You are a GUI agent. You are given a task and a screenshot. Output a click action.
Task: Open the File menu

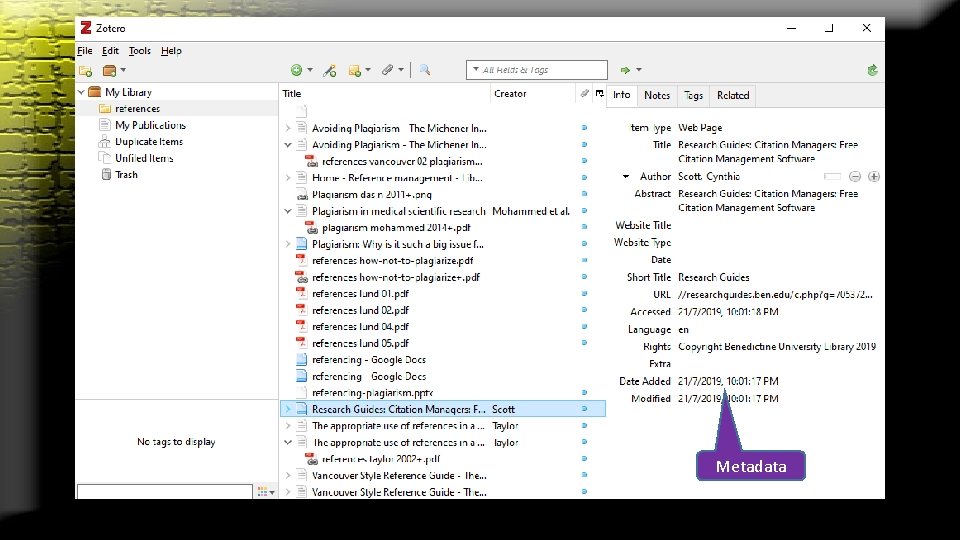click(x=84, y=51)
